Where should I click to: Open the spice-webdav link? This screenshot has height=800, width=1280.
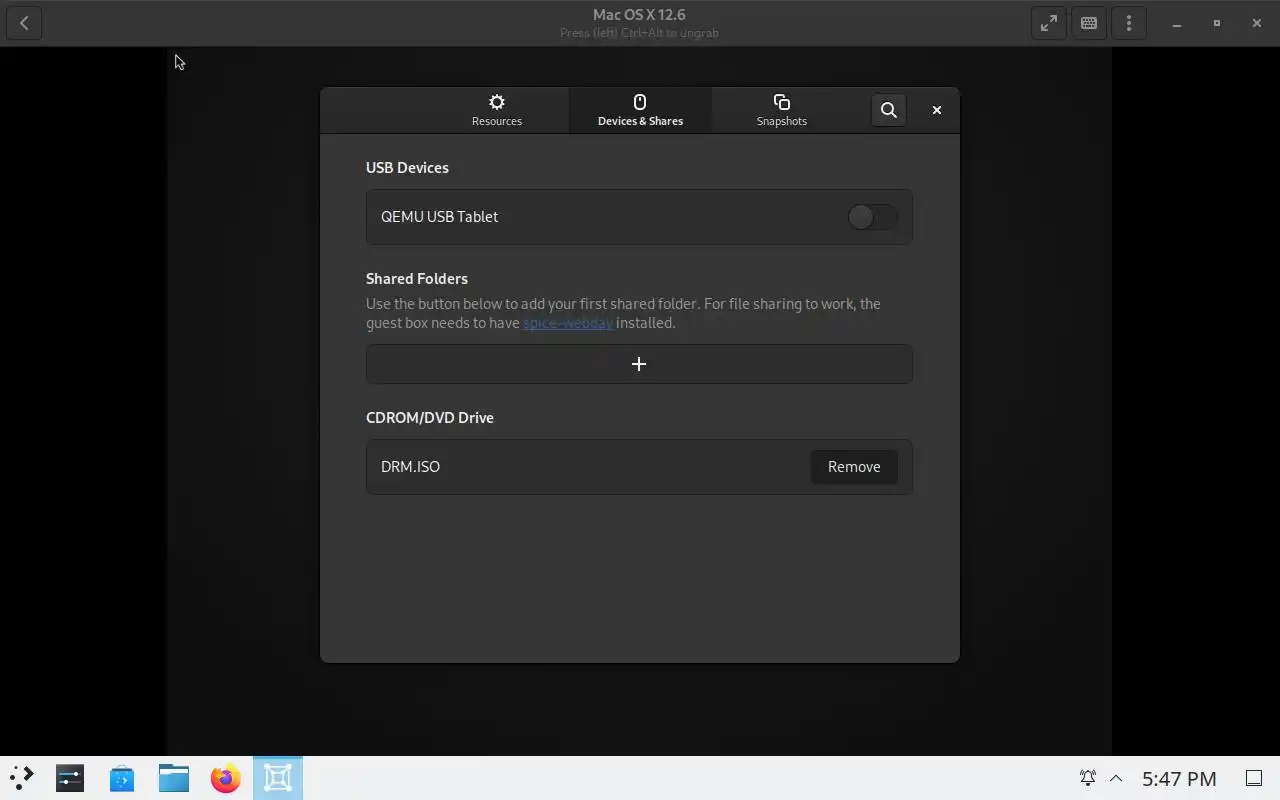[568, 323]
